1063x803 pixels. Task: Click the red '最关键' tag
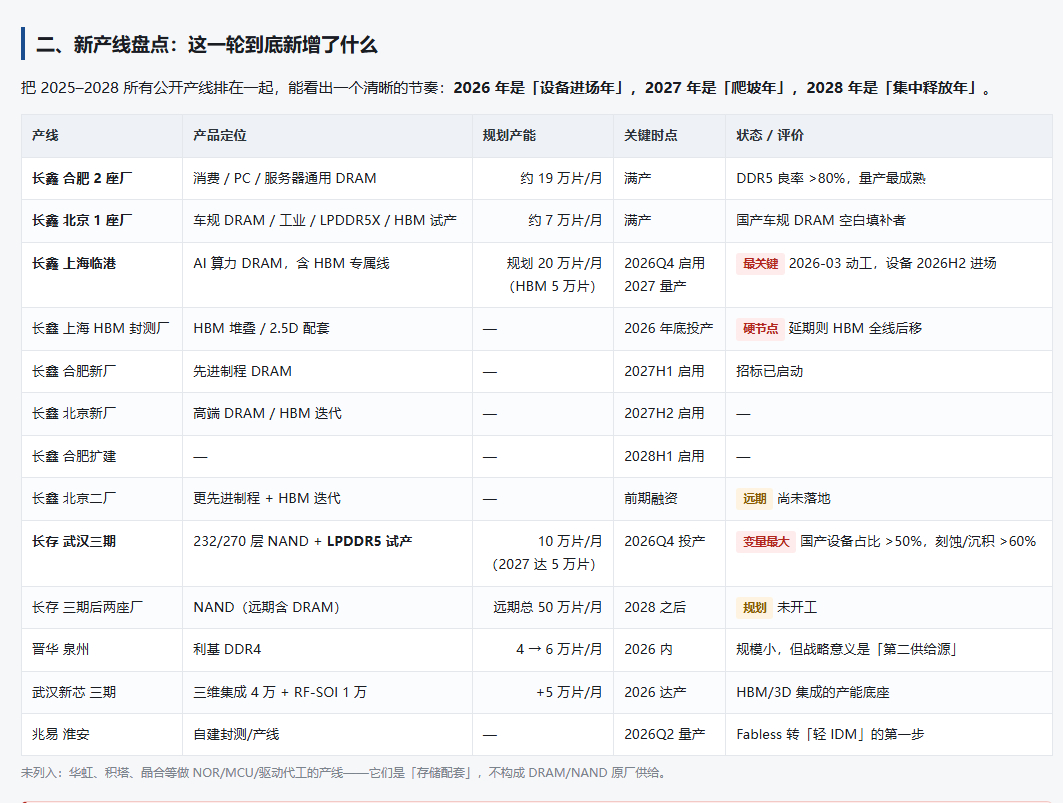tap(761, 264)
